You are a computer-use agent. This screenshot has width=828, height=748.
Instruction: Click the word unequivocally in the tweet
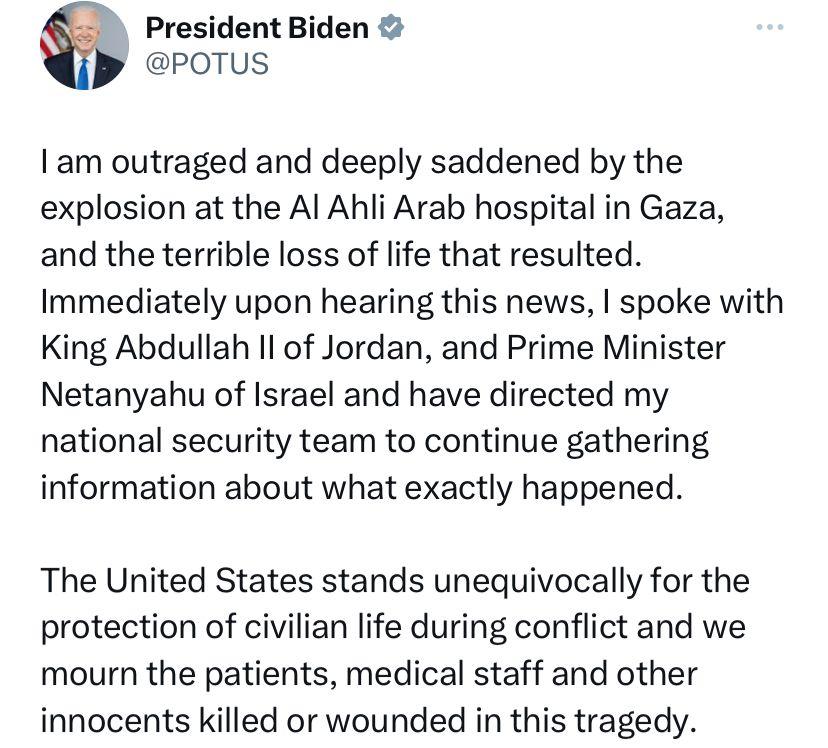pos(537,581)
